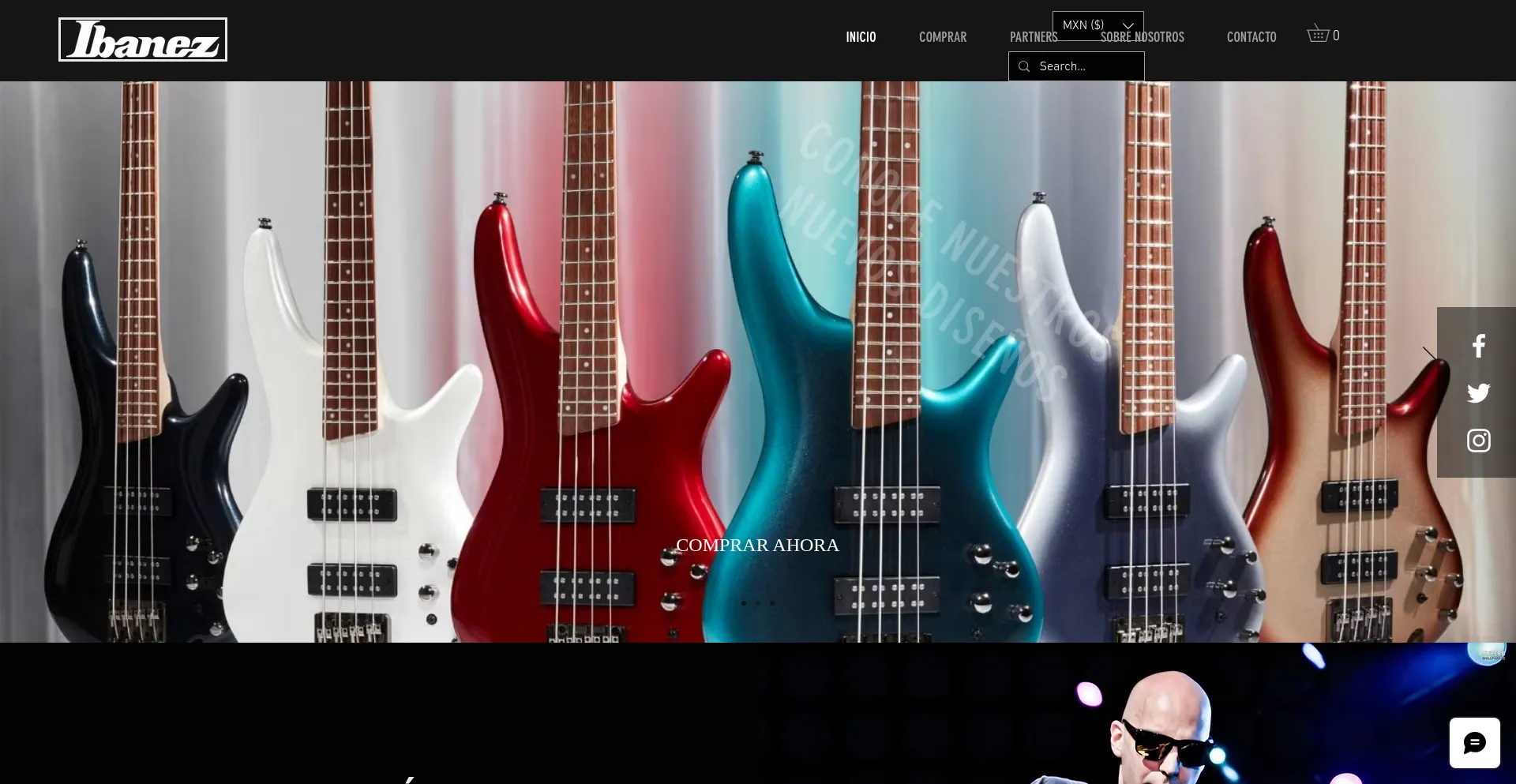Click the magnifying glass search icon

pyautogui.click(x=1024, y=66)
